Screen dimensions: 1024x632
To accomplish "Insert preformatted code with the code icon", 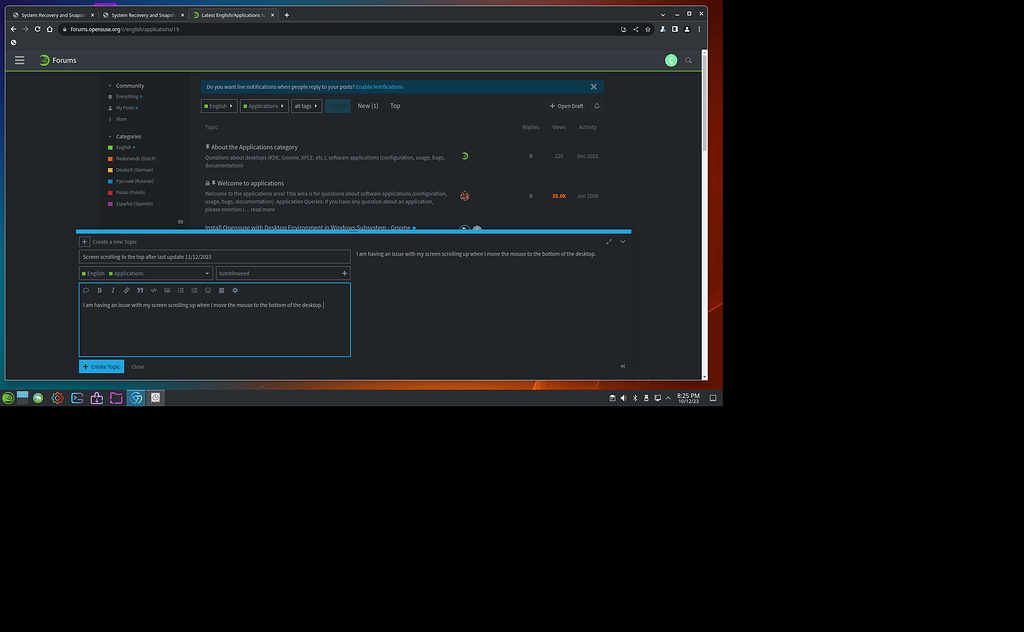I will [154, 290].
